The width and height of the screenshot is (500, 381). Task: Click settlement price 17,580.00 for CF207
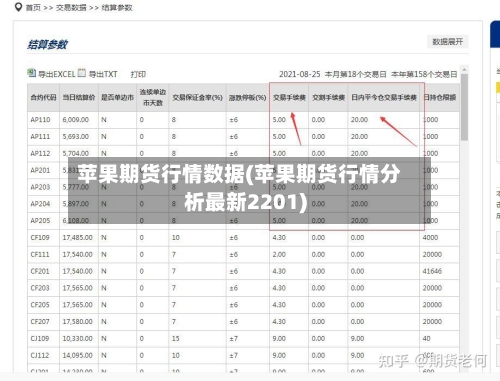pyautogui.click(x=77, y=322)
